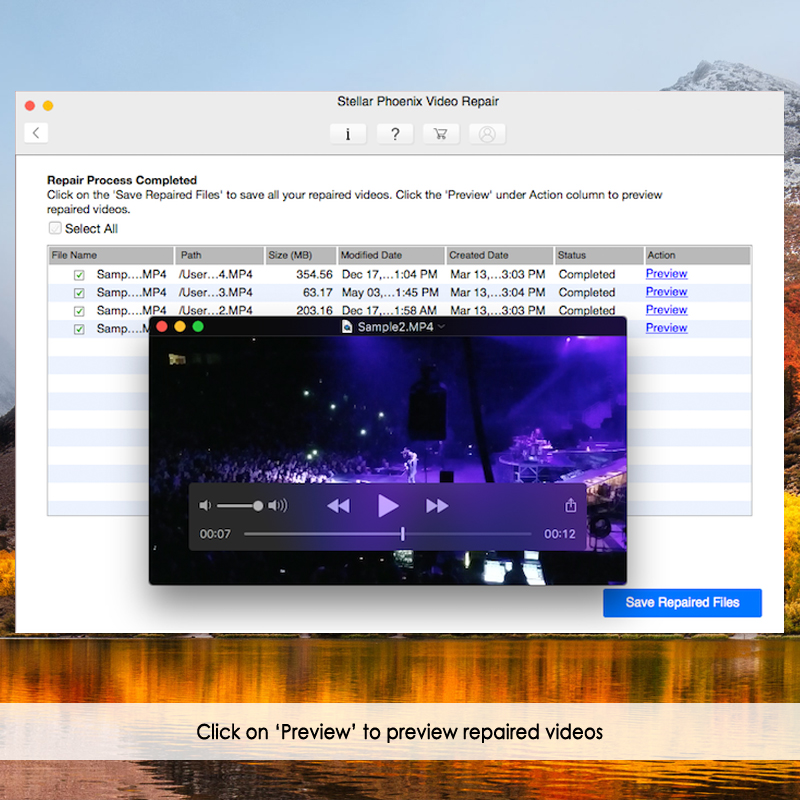Close the Sample2.MP4 player window
This screenshot has height=800, width=800.
(162, 327)
